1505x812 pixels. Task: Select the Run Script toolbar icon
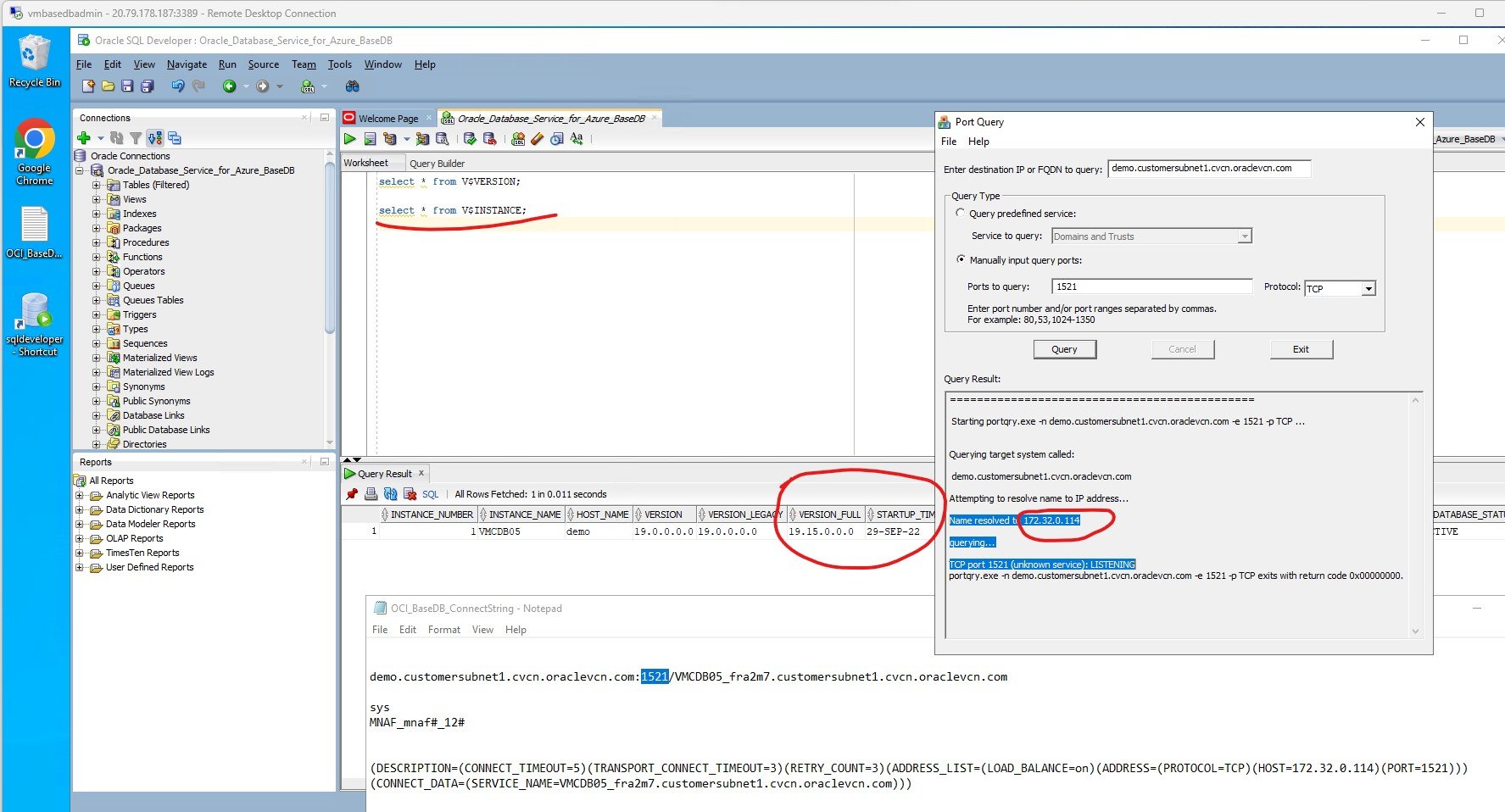tap(371, 138)
